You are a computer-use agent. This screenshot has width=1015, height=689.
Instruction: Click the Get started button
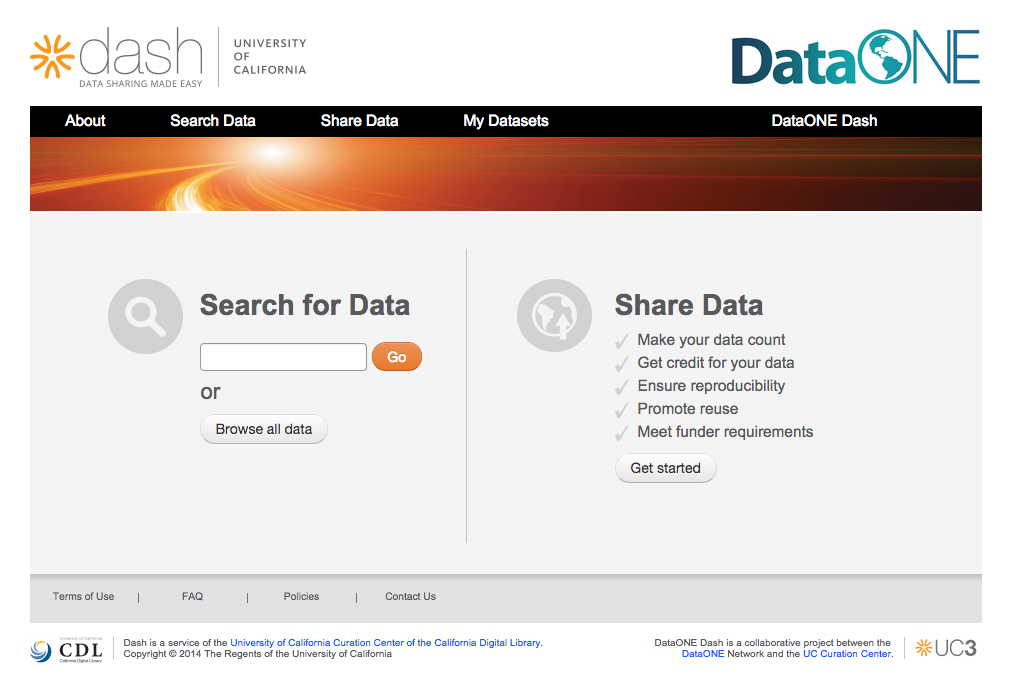665,468
